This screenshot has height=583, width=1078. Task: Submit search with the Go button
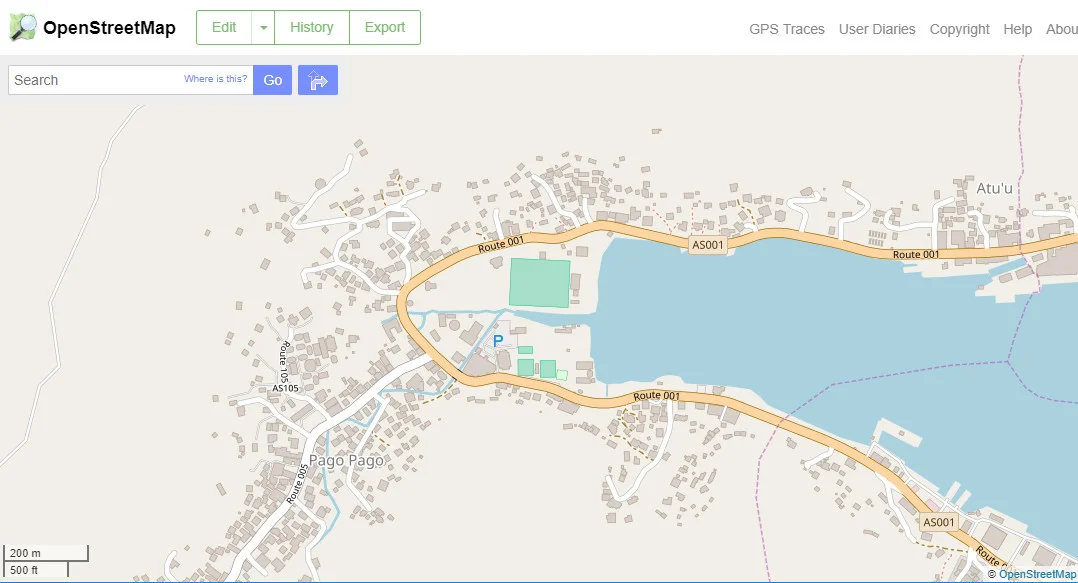[x=273, y=80]
